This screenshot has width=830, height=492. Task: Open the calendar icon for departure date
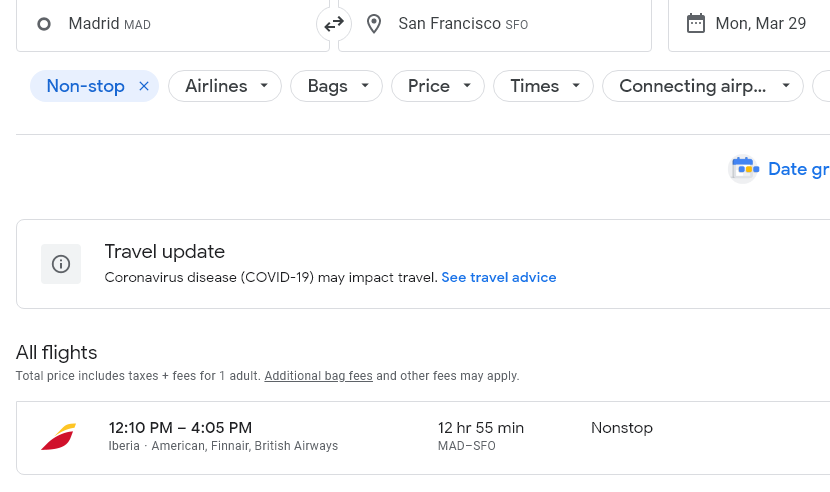pyautogui.click(x=696, y=23)
